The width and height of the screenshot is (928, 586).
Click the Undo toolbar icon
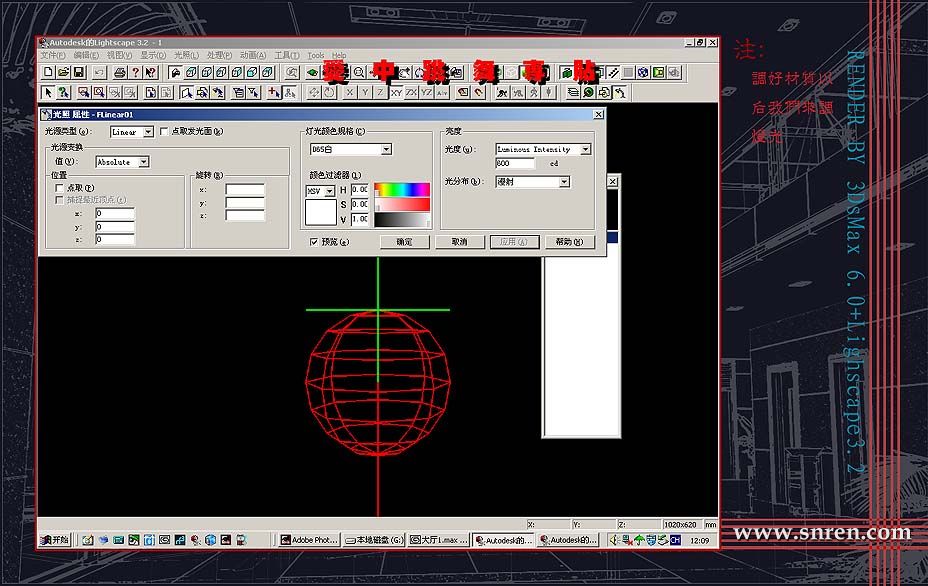click(x=99, y=72)
